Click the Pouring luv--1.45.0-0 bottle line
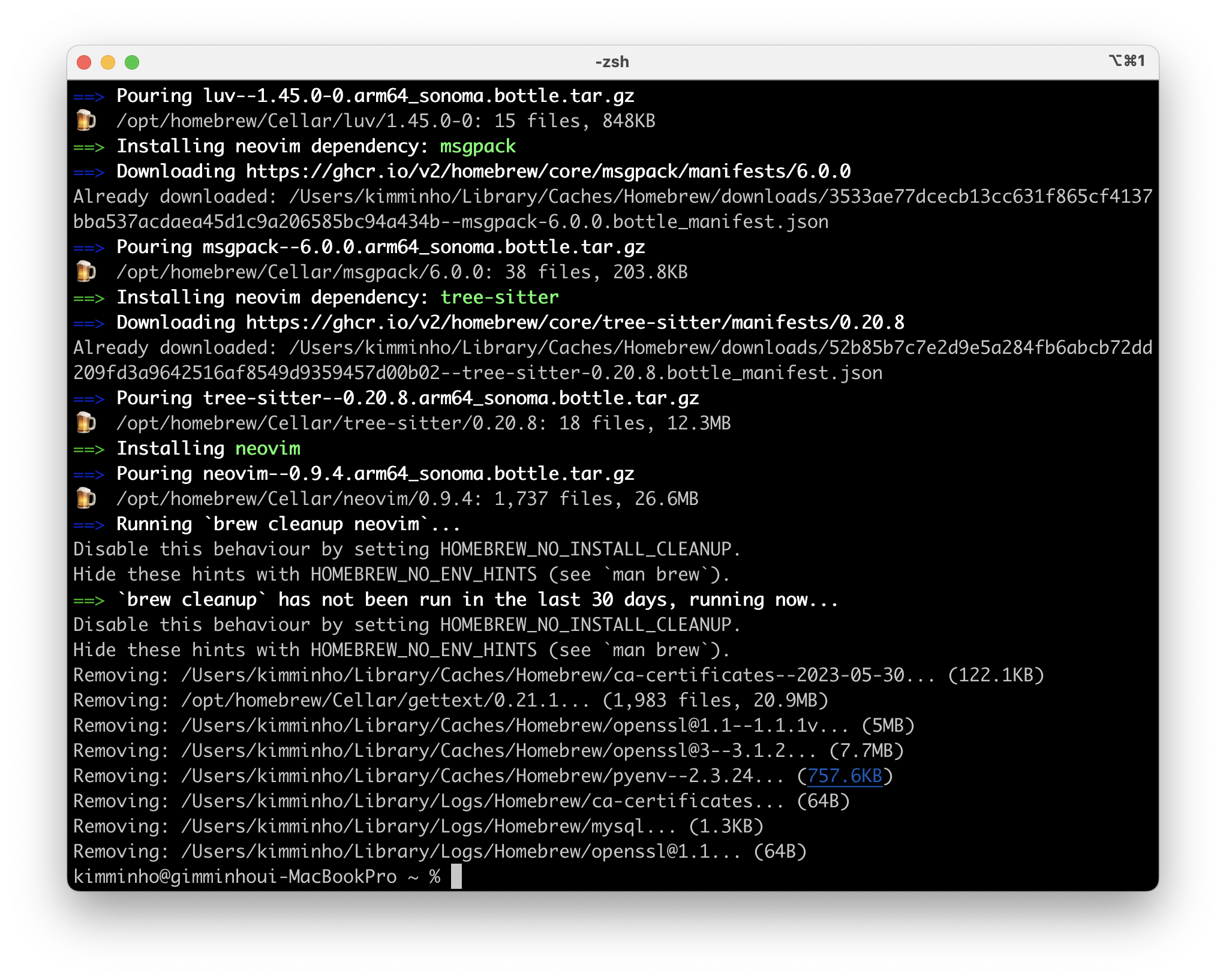 354,96
